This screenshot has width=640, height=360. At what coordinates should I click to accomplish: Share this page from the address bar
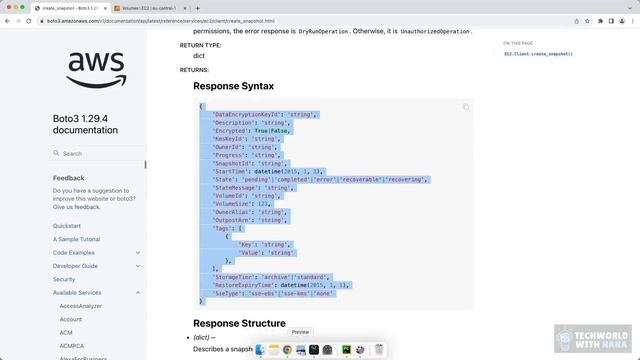coord(576,21)
